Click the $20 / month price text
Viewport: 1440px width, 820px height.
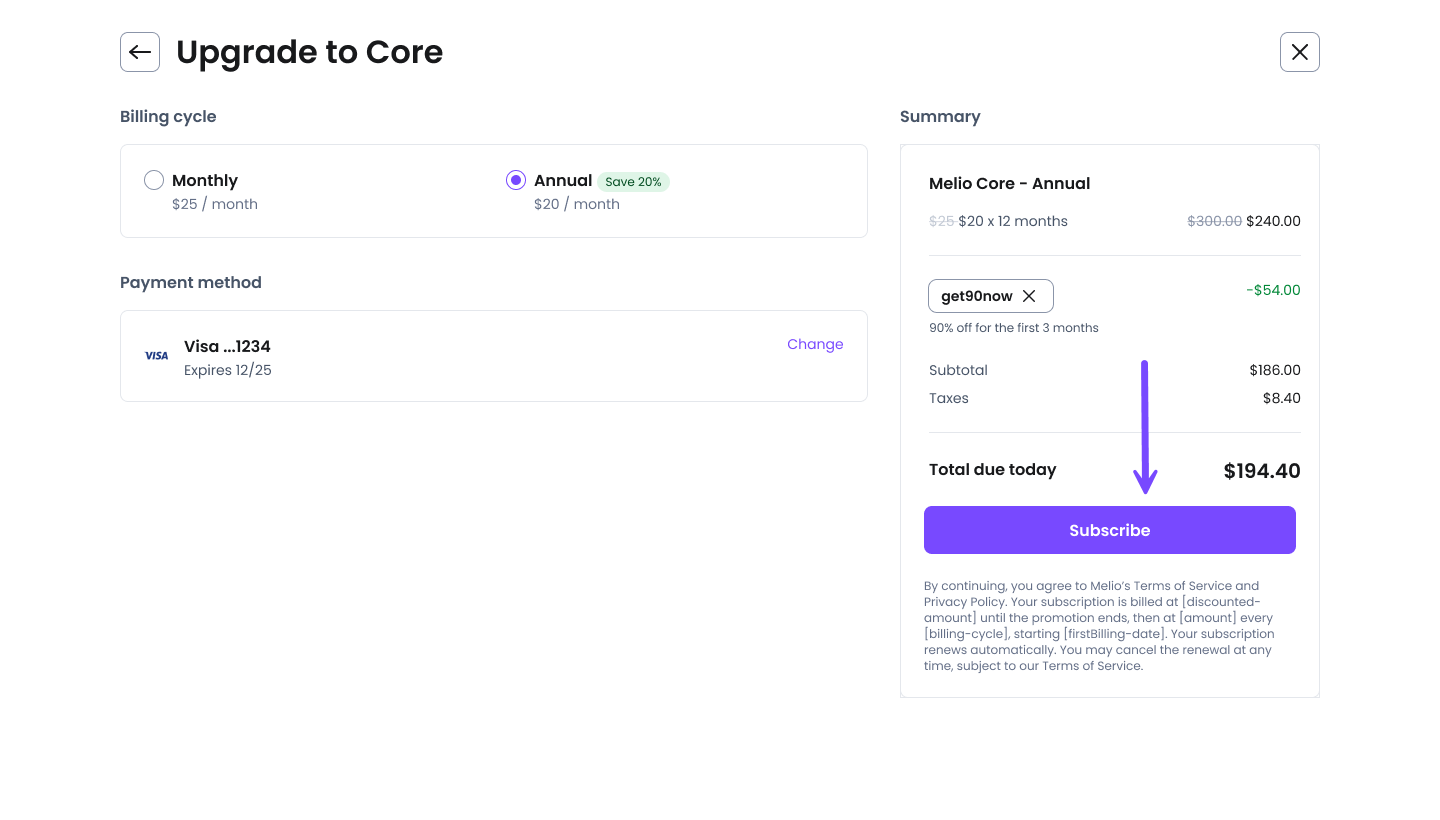577,204
